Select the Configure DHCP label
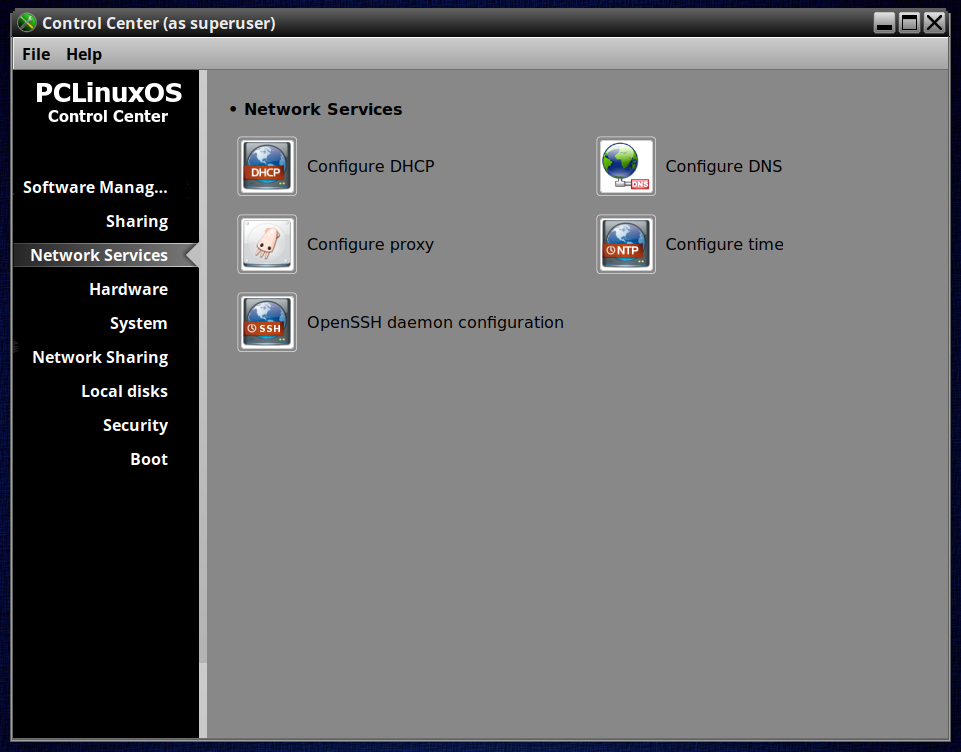The width and height of the screenshot is (961, 752). [x=370, y=166]
